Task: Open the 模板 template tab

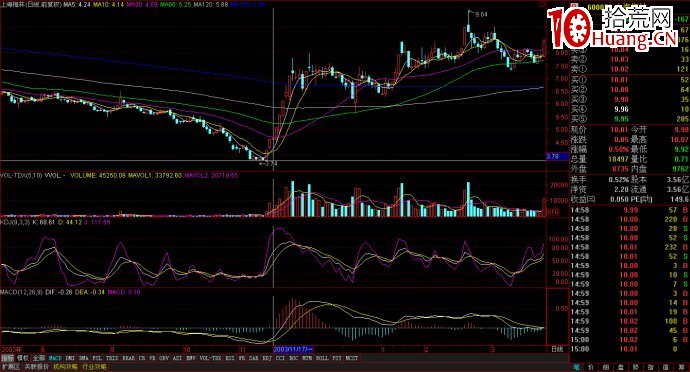Action: pyautogui.click(x=23, y=358)
